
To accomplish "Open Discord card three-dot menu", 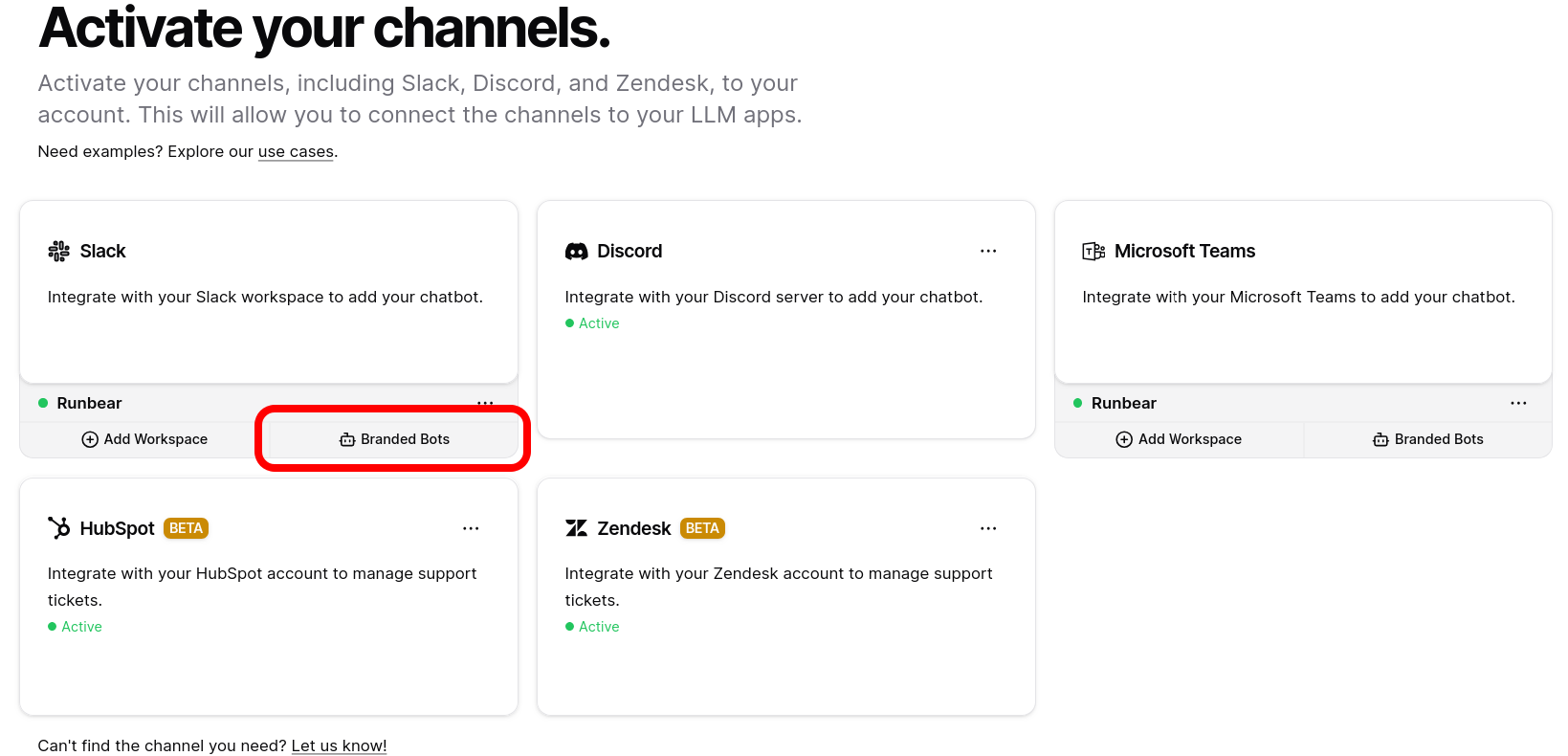I will 988,251.
